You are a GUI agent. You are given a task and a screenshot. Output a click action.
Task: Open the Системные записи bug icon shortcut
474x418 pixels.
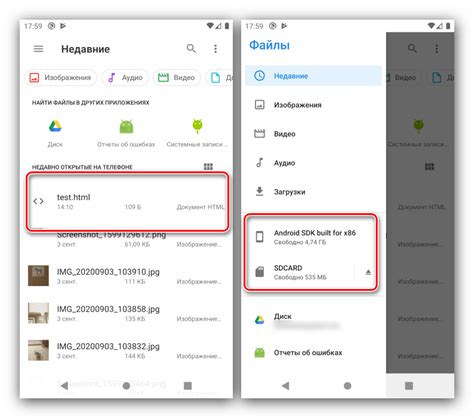(x=197, y=126)
